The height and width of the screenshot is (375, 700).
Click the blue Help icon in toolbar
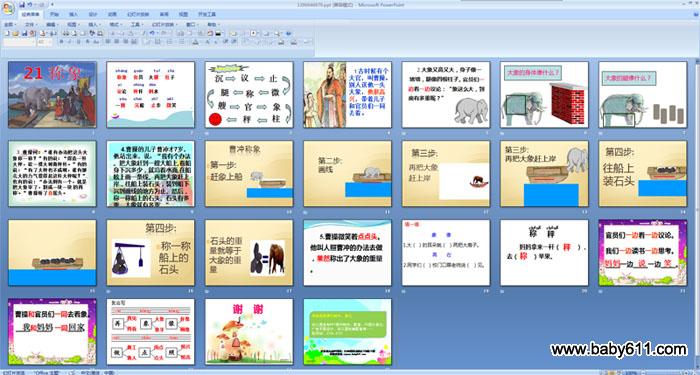pos(288,33)
